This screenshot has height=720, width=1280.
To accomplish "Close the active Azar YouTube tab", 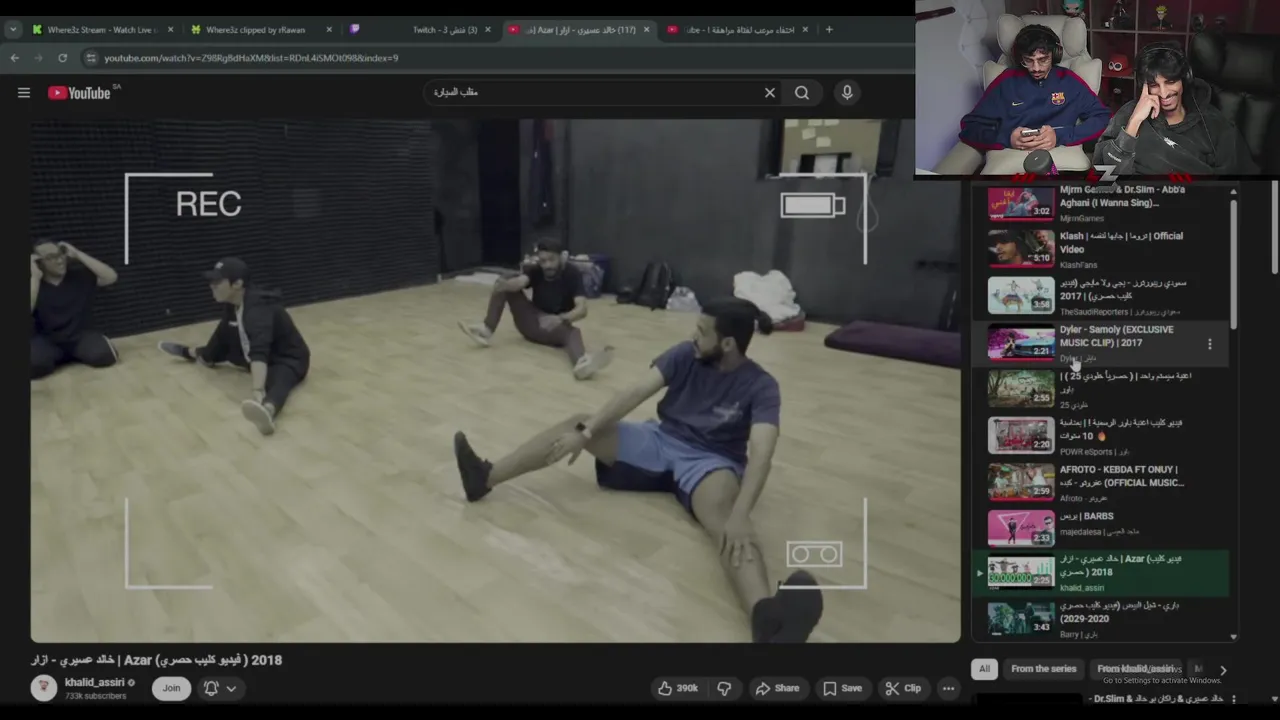I will pyautogui.click(x=646, y=30).
